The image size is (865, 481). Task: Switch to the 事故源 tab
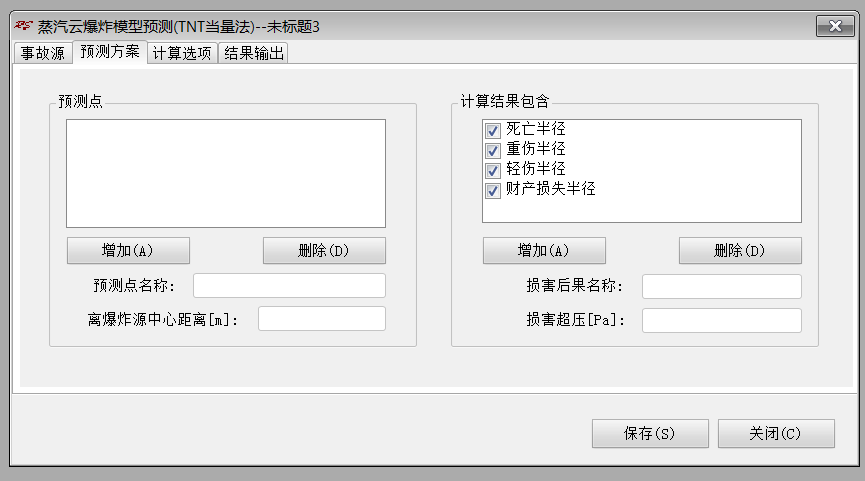pyautogui.click(x=43, y=53)
